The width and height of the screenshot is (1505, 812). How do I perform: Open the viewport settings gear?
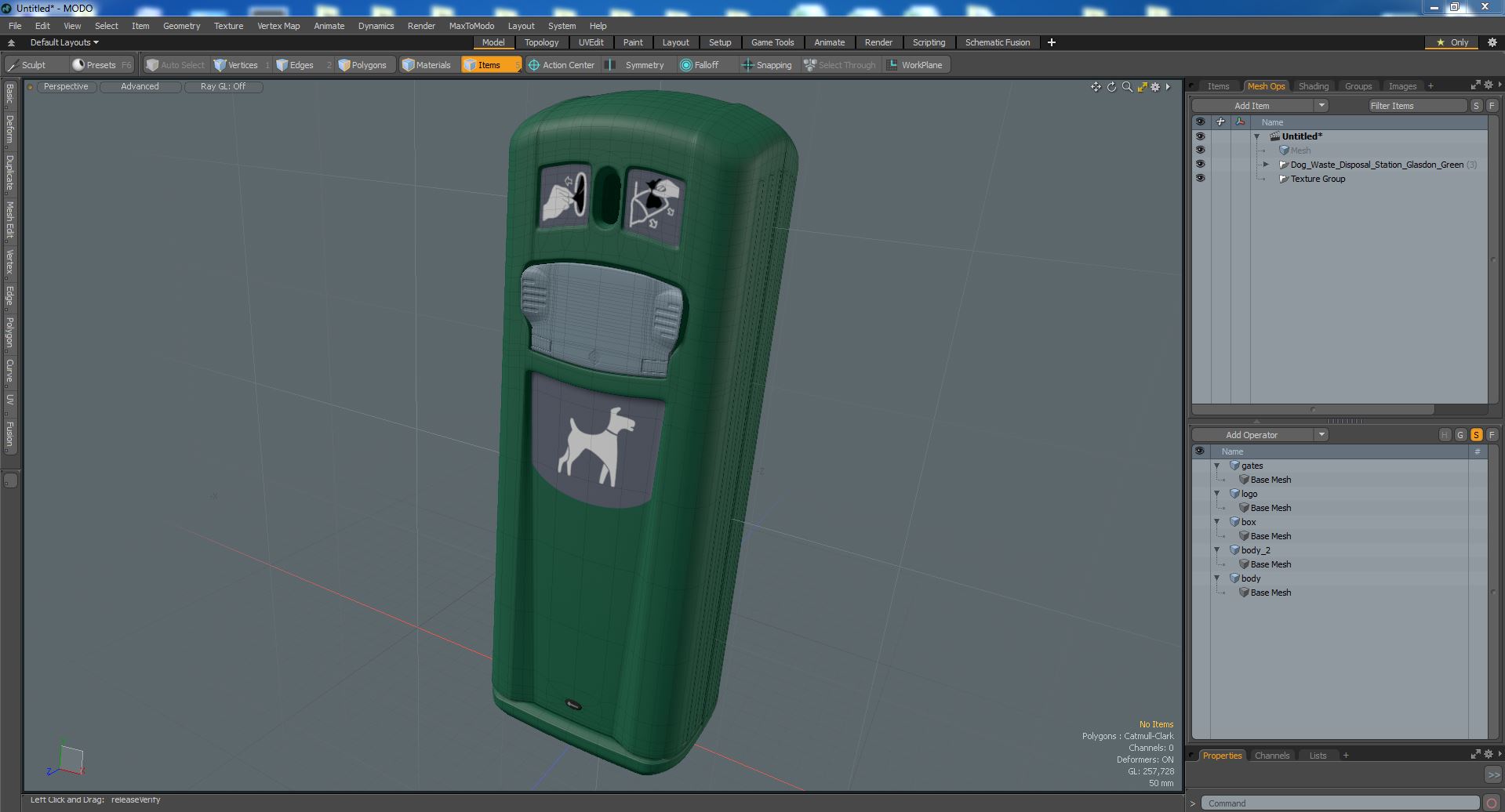pos(1155,87)
